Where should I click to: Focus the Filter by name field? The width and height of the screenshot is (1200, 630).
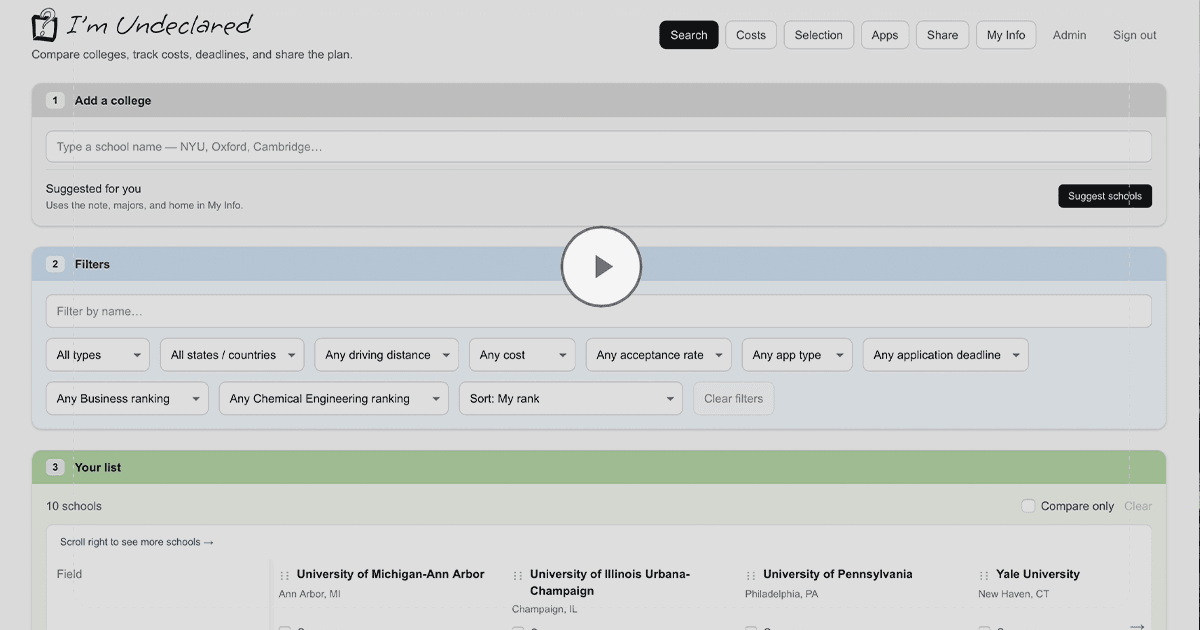599,311
